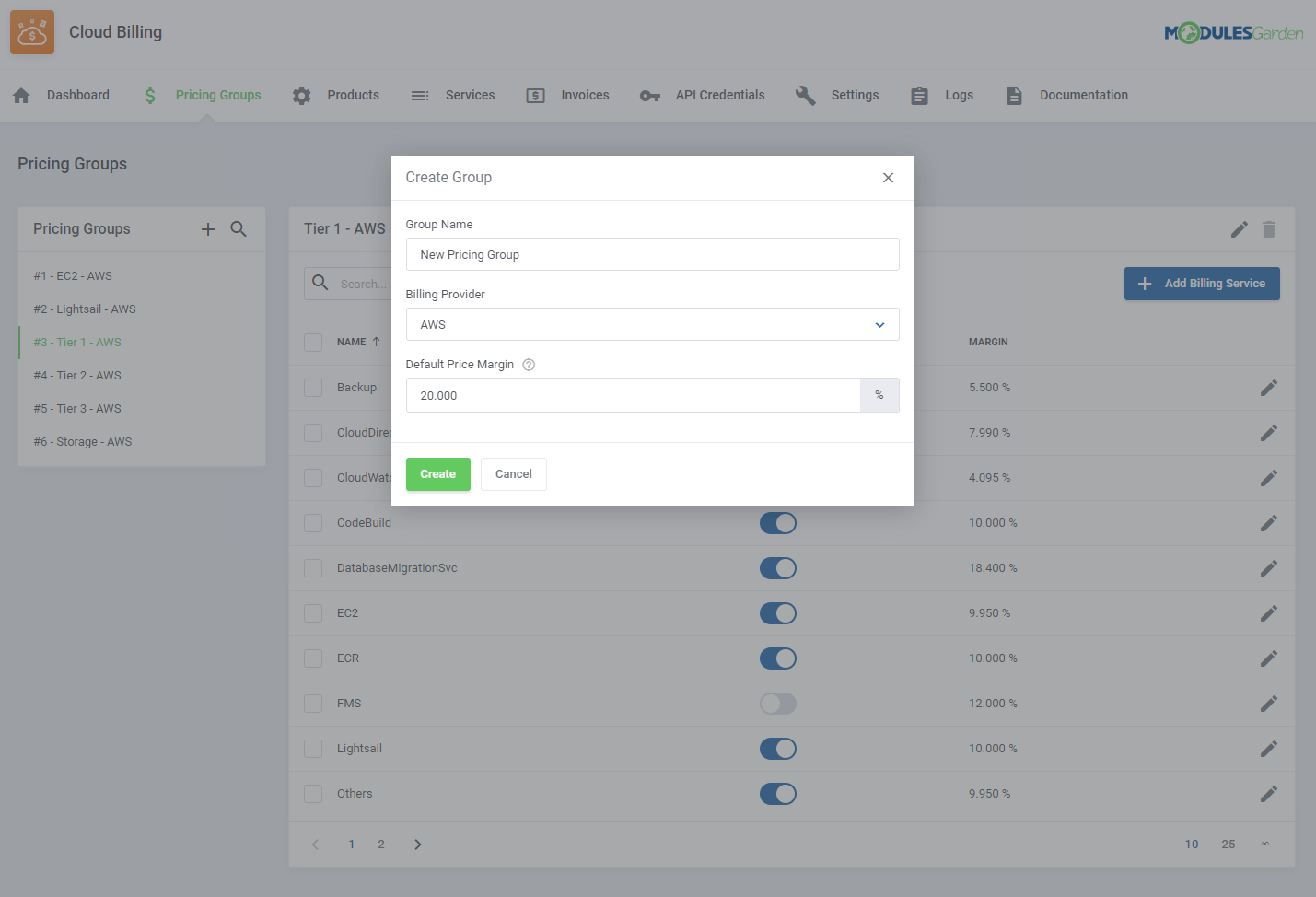Search pricing groups with magnifier icon
1316x897 pixels.
click(239, 229)
